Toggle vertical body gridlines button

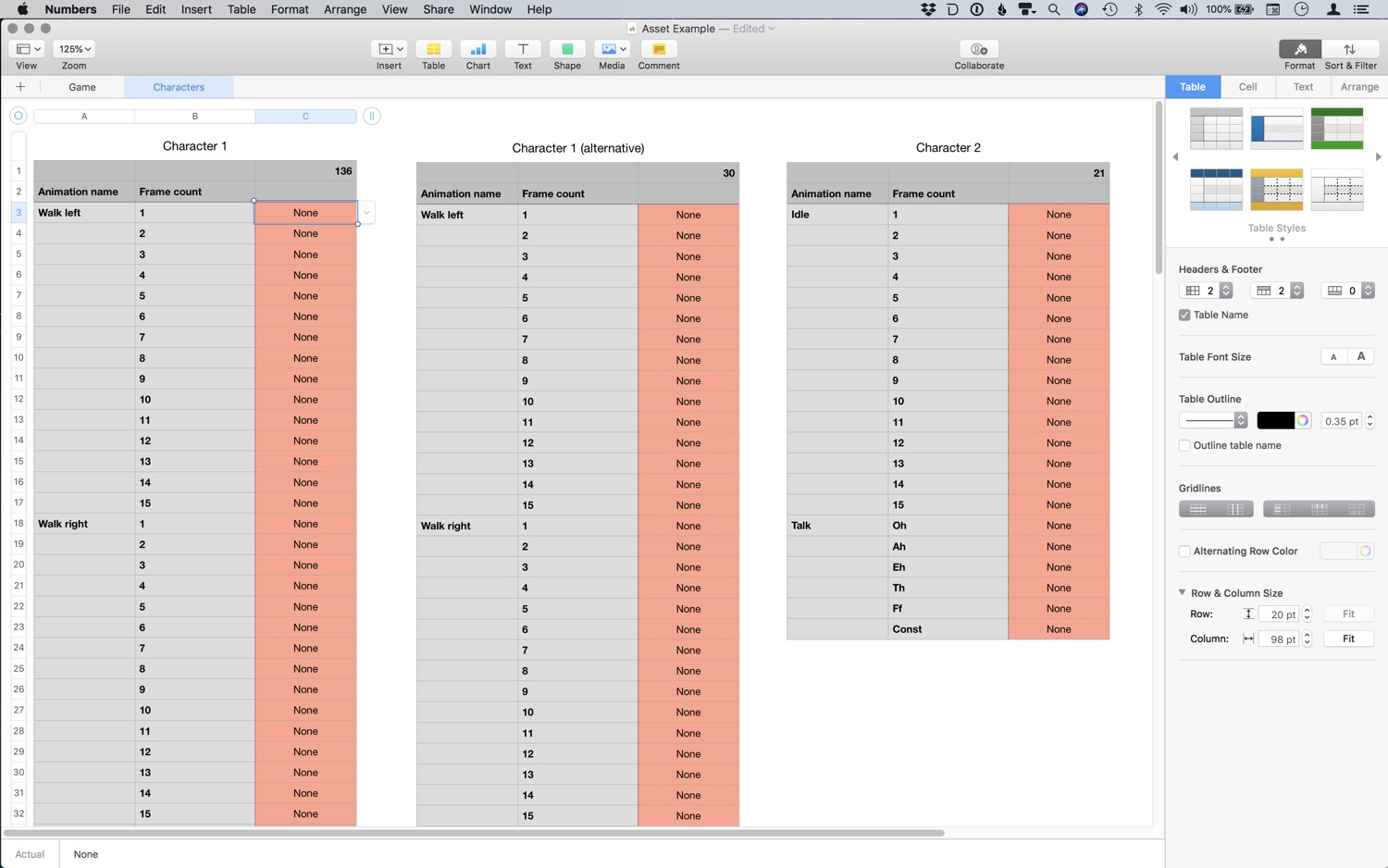coord(1234,509)
